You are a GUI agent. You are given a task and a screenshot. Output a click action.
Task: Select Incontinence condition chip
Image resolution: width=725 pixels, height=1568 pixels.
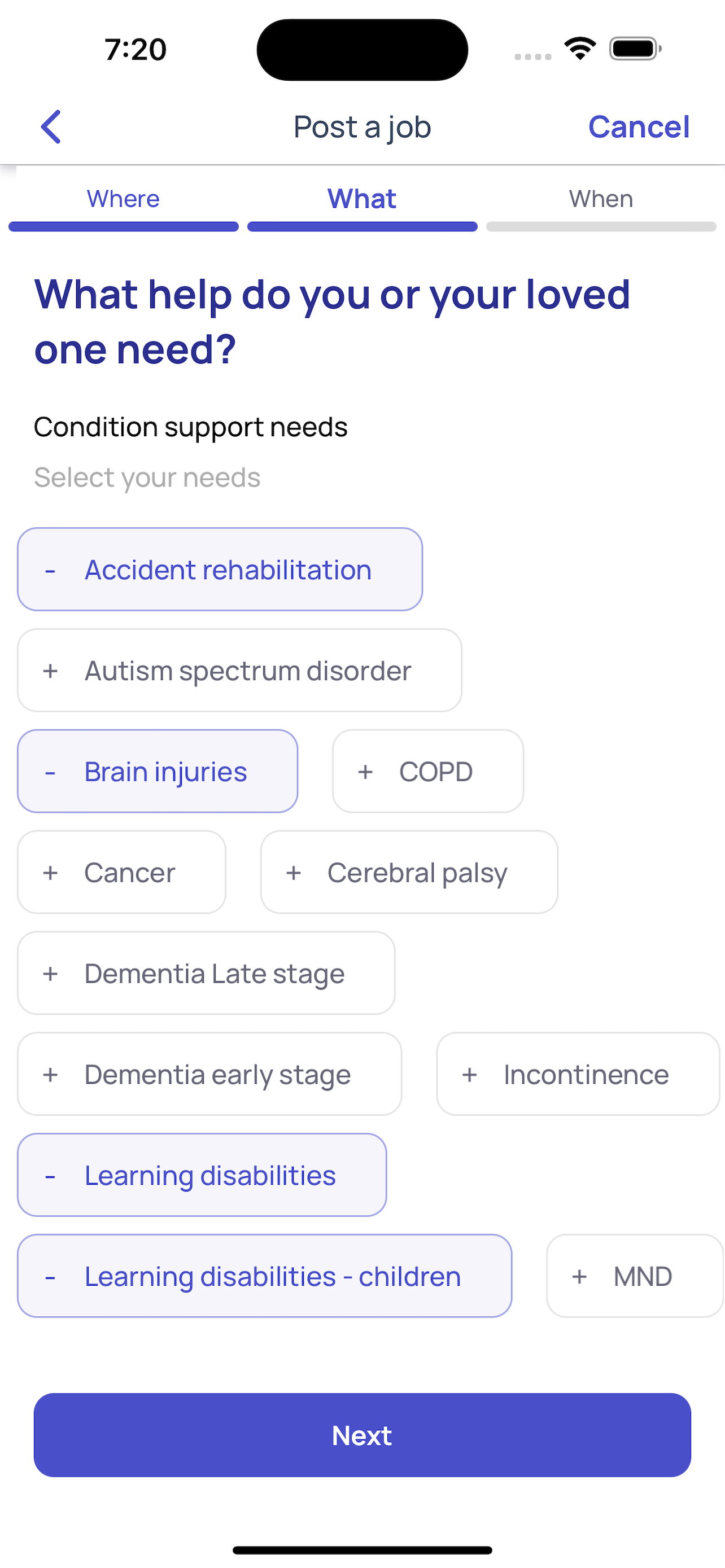pyautogui.click(x=578, y=1074)
